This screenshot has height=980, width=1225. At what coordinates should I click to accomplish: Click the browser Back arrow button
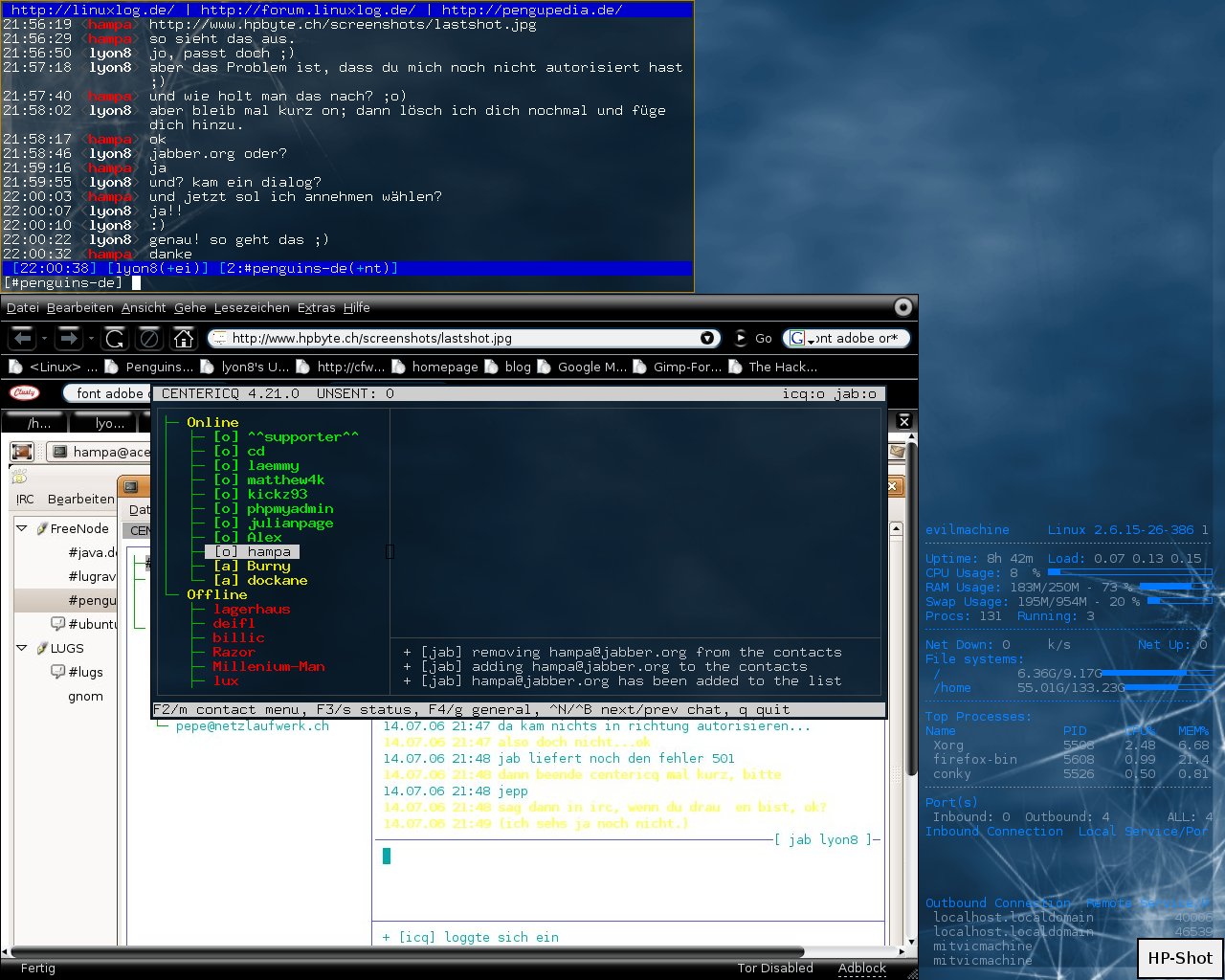[x=23, y=338]
